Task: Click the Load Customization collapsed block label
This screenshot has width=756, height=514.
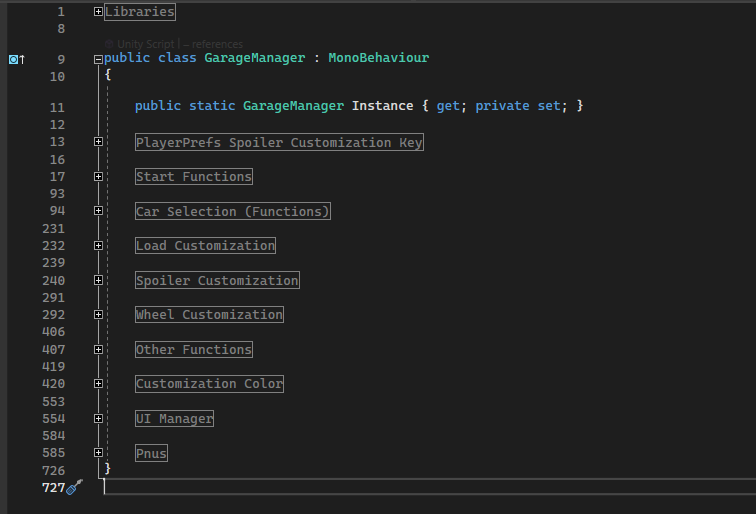Action: (x=205, y=246)
